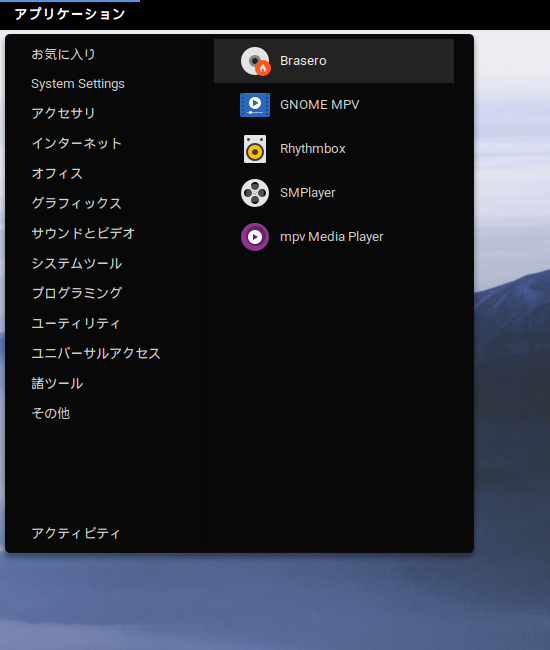This screenshot has width=550, height=650.
Task: Open the グラフィックス category
Action: [x=77, y=203]
